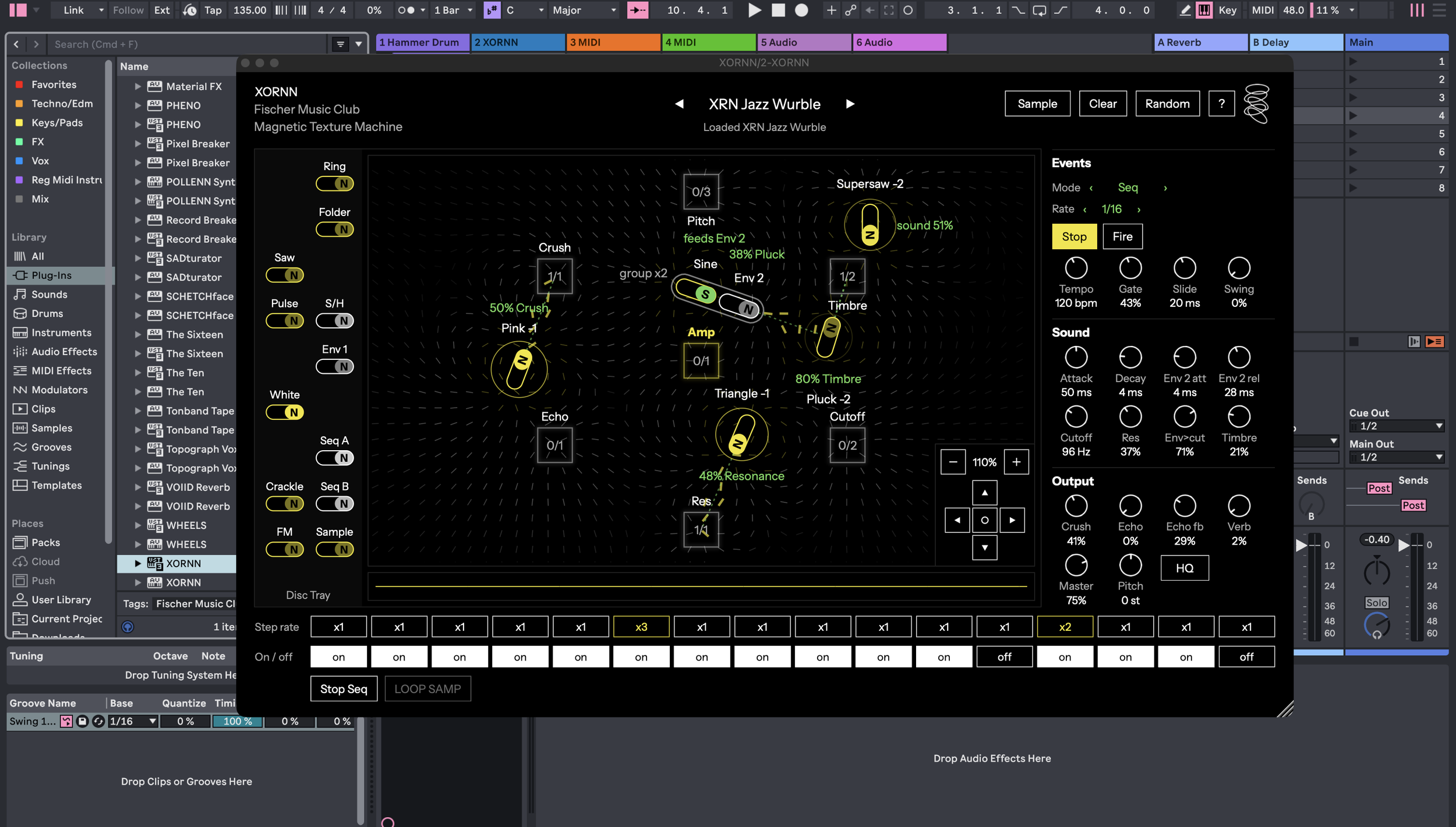Click the Stop button in transport
Image resolution: width=1456 pixels, height=827 pixels.
(x=778, y=10)
